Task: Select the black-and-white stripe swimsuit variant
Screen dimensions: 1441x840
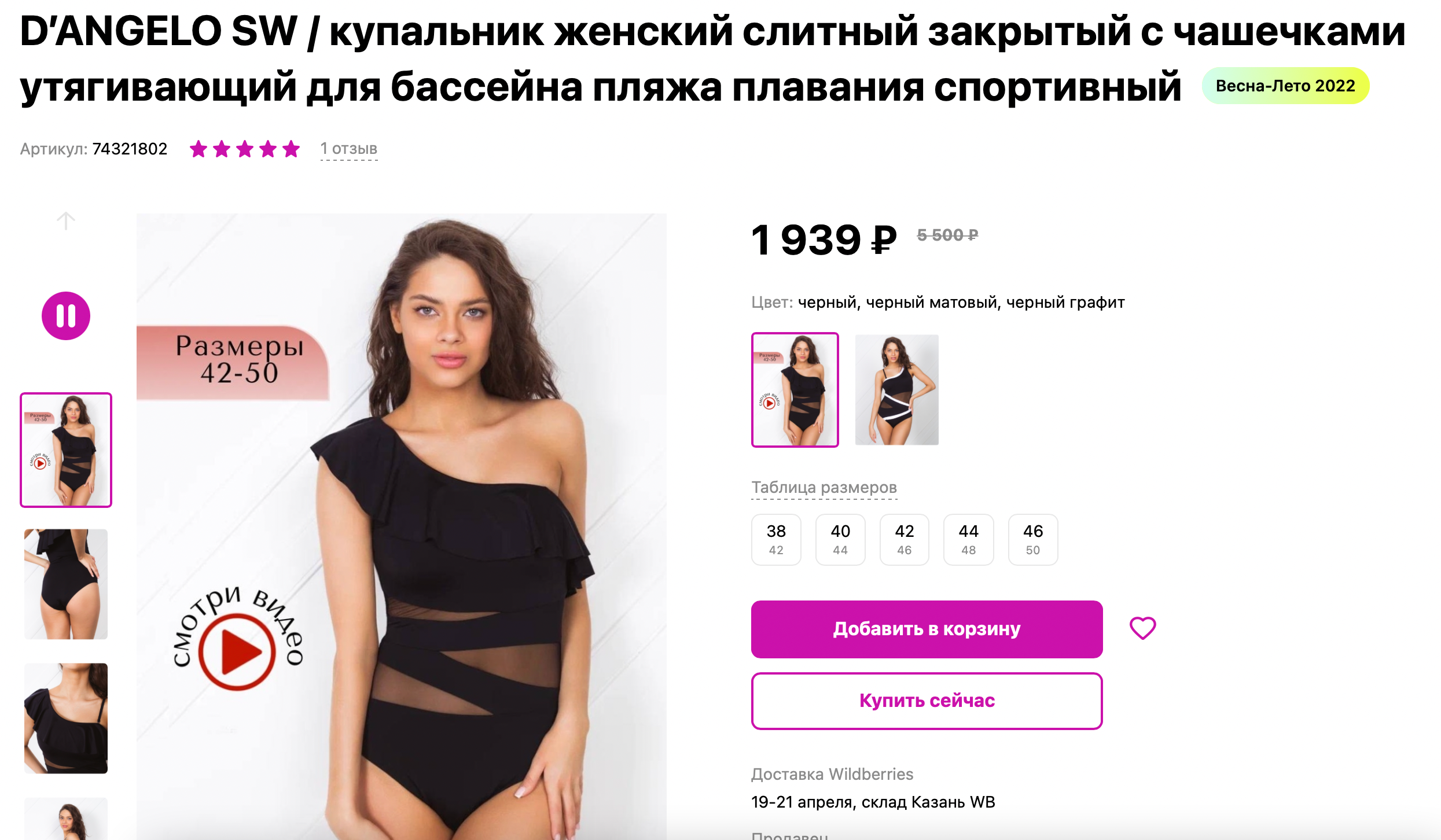Action: click(897, 390)
